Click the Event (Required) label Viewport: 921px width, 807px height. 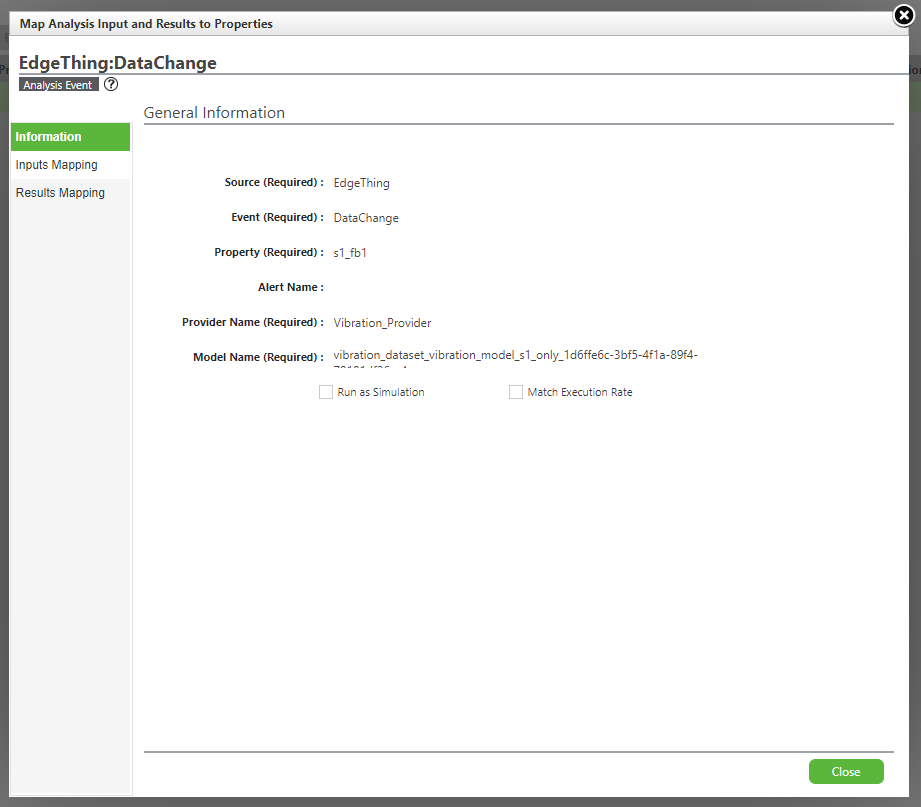(x=277, y=218)
